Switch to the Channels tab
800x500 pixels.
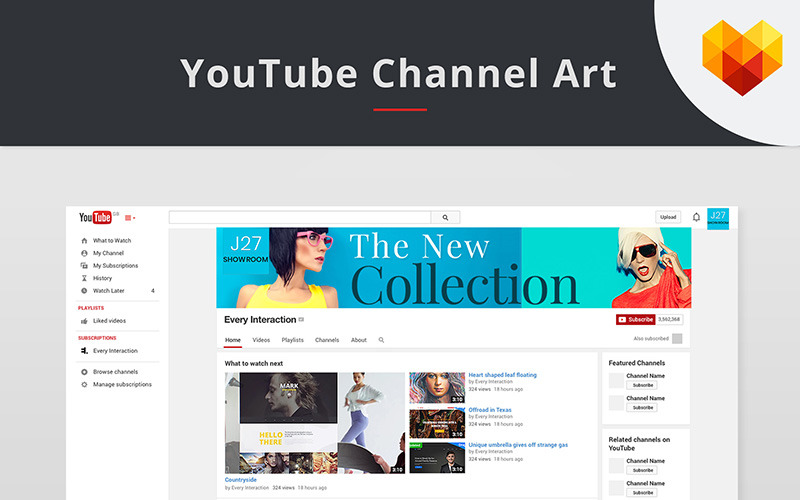point(327,340)
